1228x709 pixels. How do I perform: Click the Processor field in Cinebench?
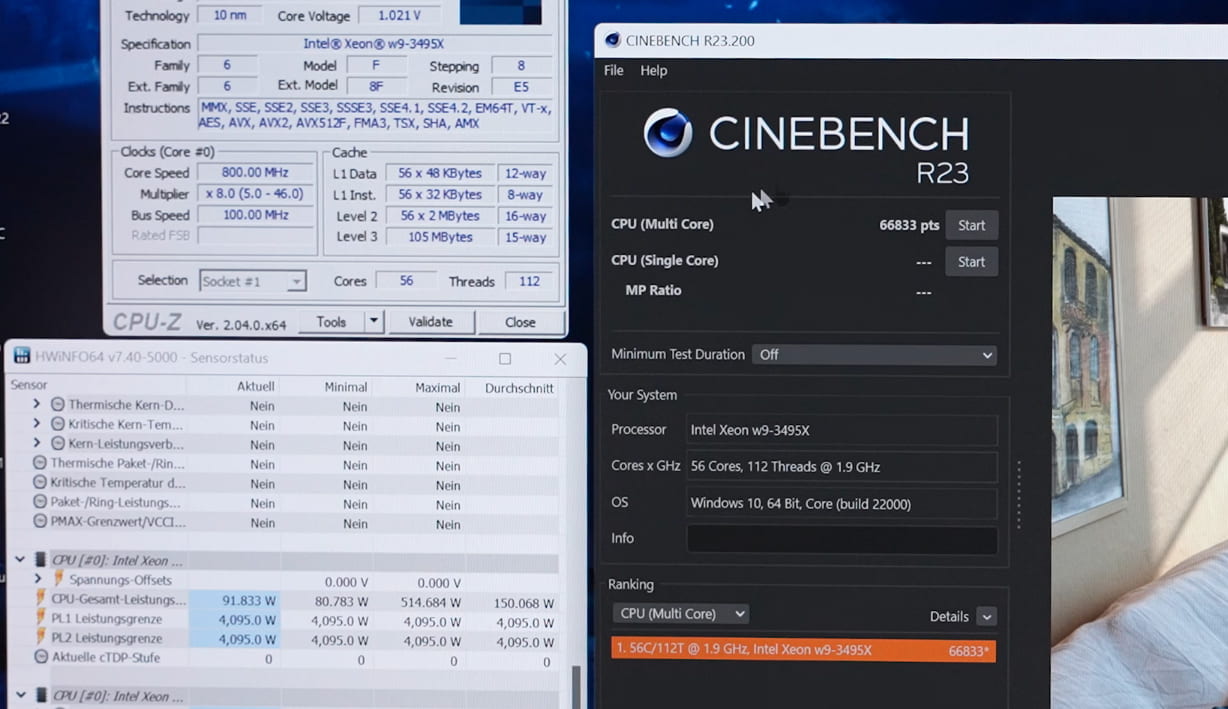pos(842,430)
